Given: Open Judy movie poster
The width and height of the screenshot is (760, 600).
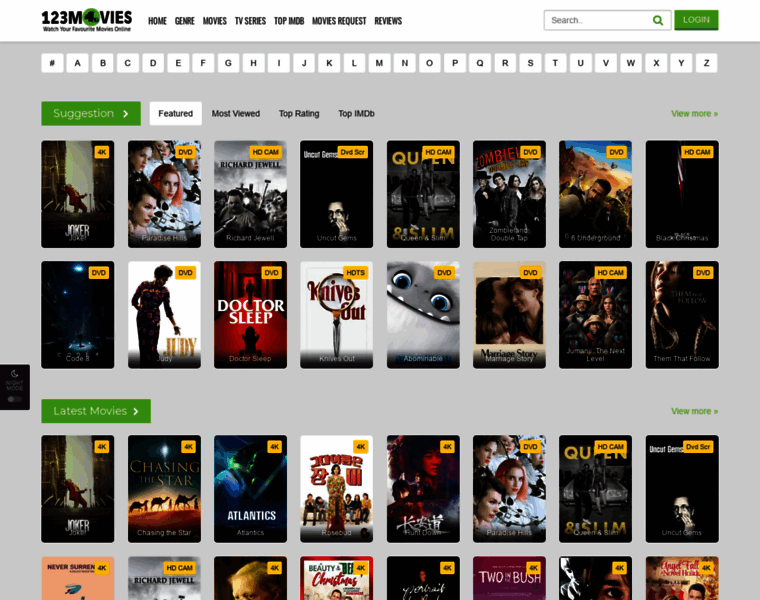Looking at the screenshot, I should (x=164, y=315).
